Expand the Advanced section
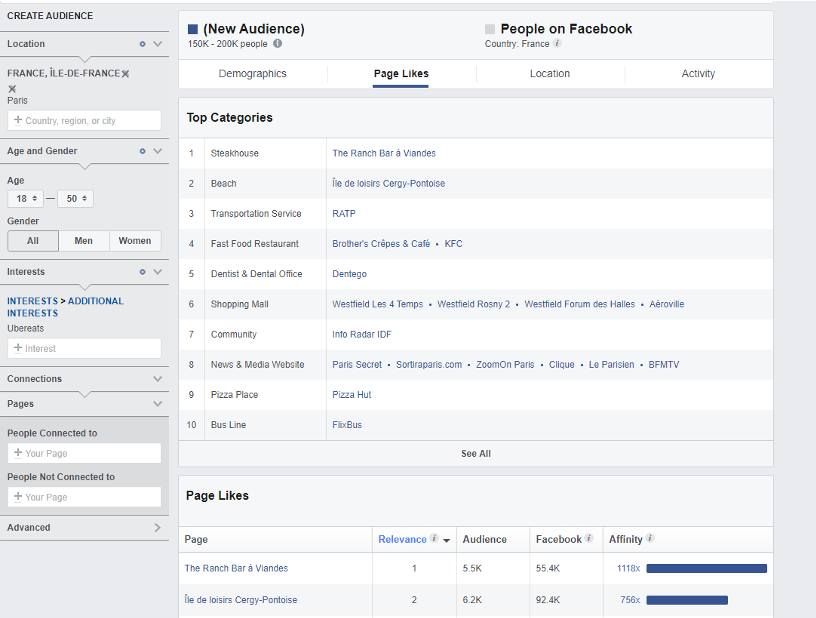The width and height of the screenshot is (816, 618). coord(158,527)
